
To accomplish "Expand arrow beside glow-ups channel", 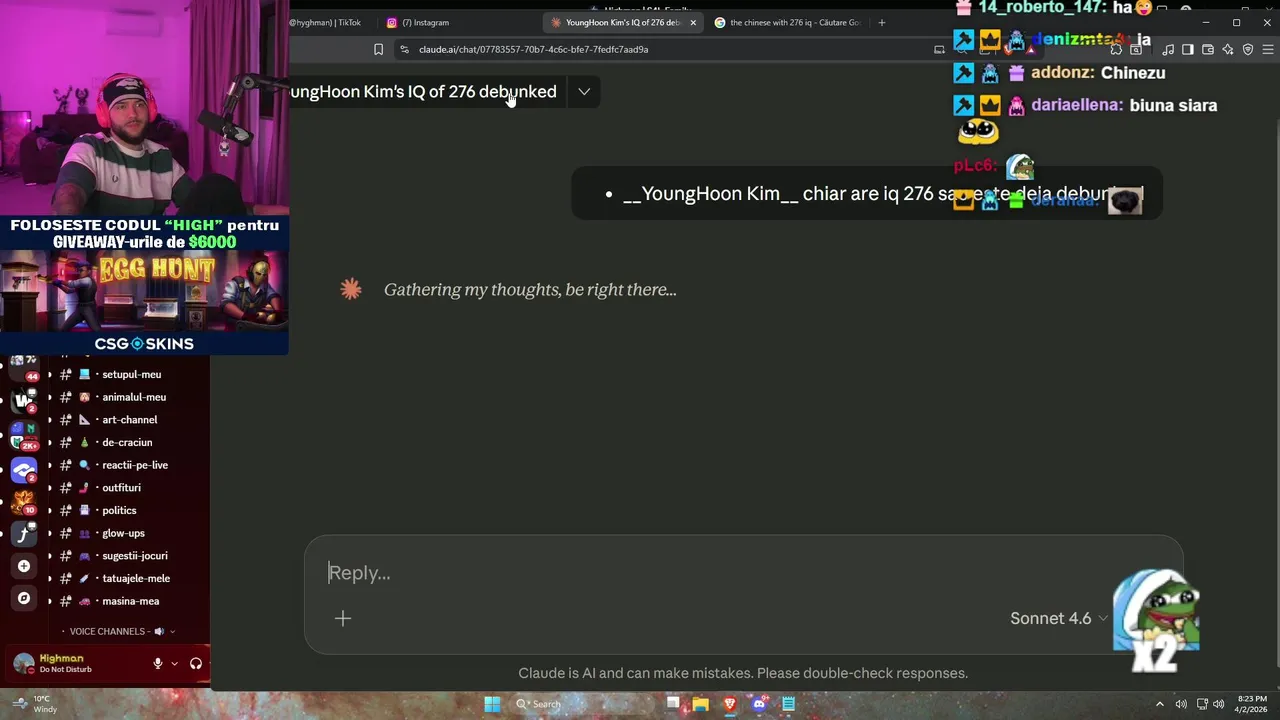I will pos(50,533).
